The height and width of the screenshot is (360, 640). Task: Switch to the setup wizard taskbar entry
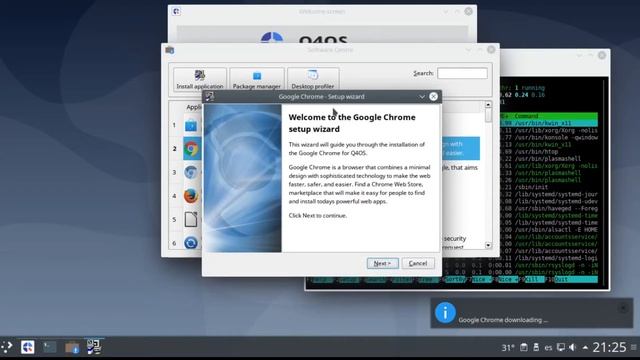click(94, 347)
